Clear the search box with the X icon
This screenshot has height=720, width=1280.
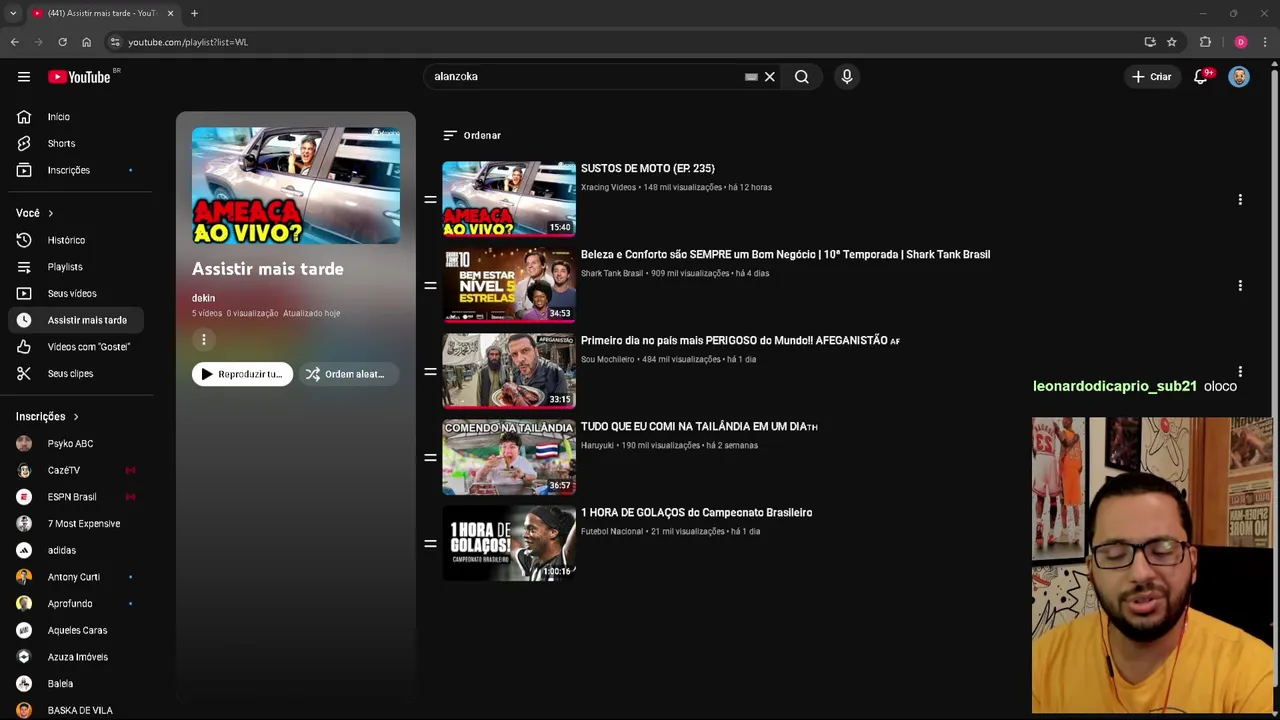(770, 77)
